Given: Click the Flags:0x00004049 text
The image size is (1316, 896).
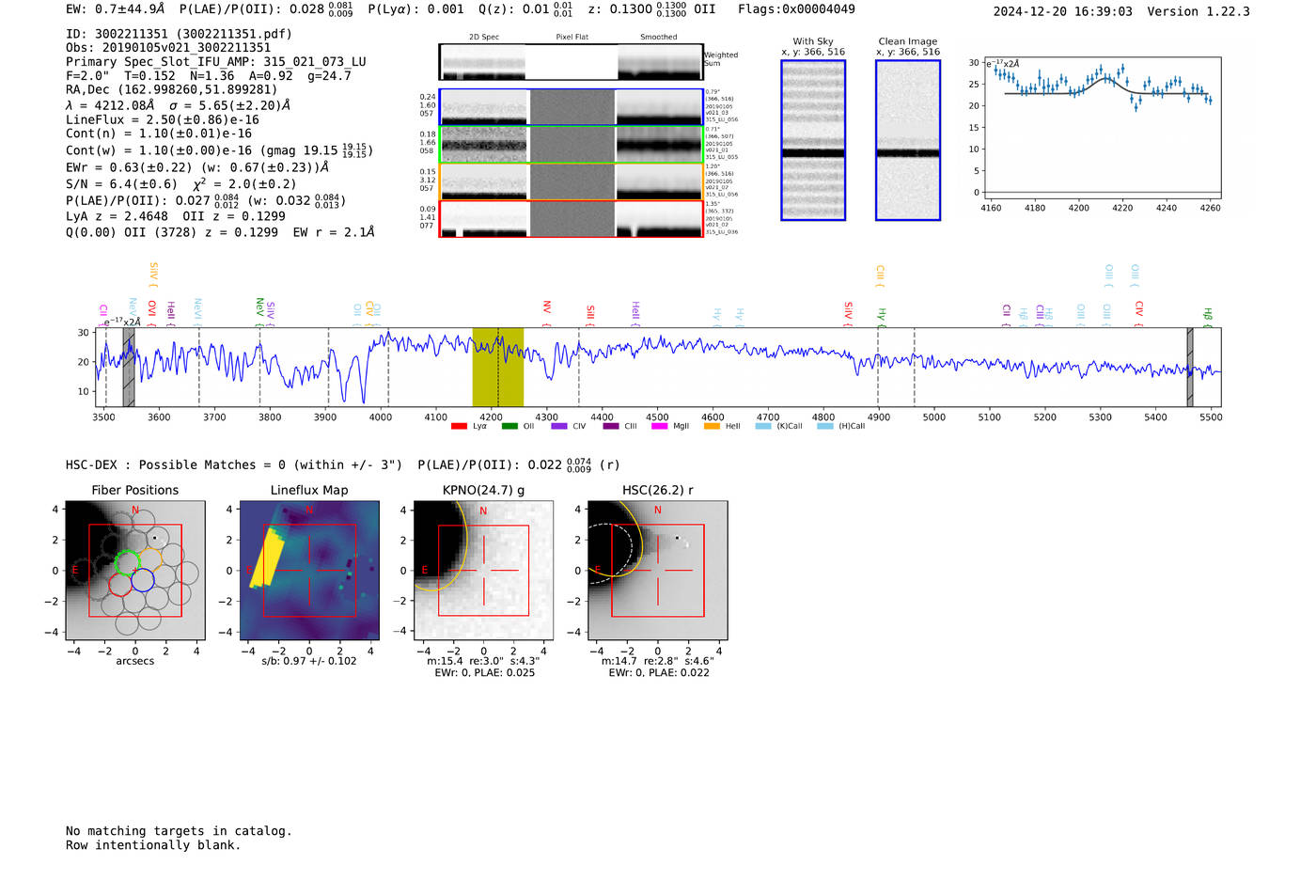Looking at the screenshot, I should tap(796, 9).
